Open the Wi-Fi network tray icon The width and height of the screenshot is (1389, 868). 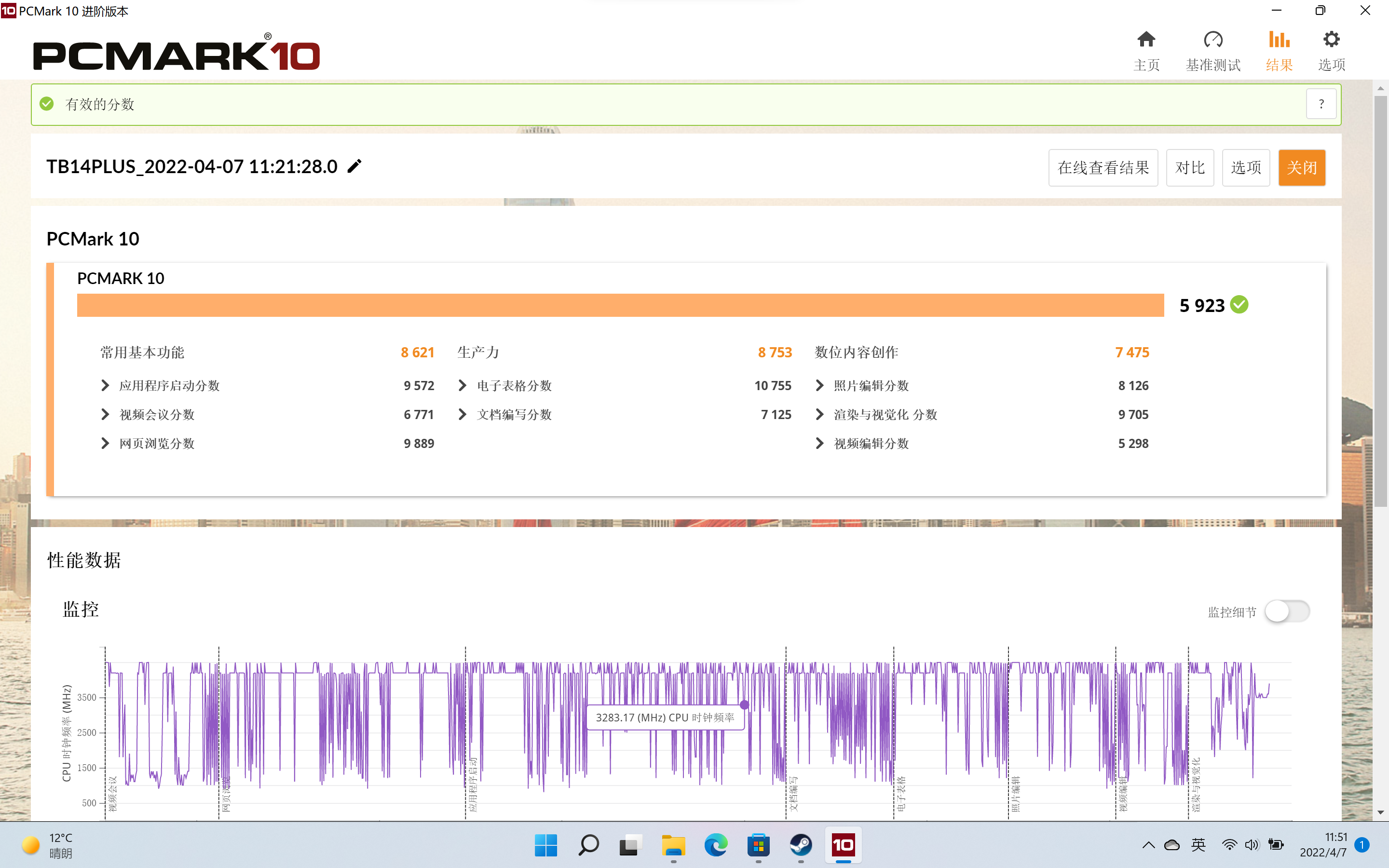(x=1229, y=845)
